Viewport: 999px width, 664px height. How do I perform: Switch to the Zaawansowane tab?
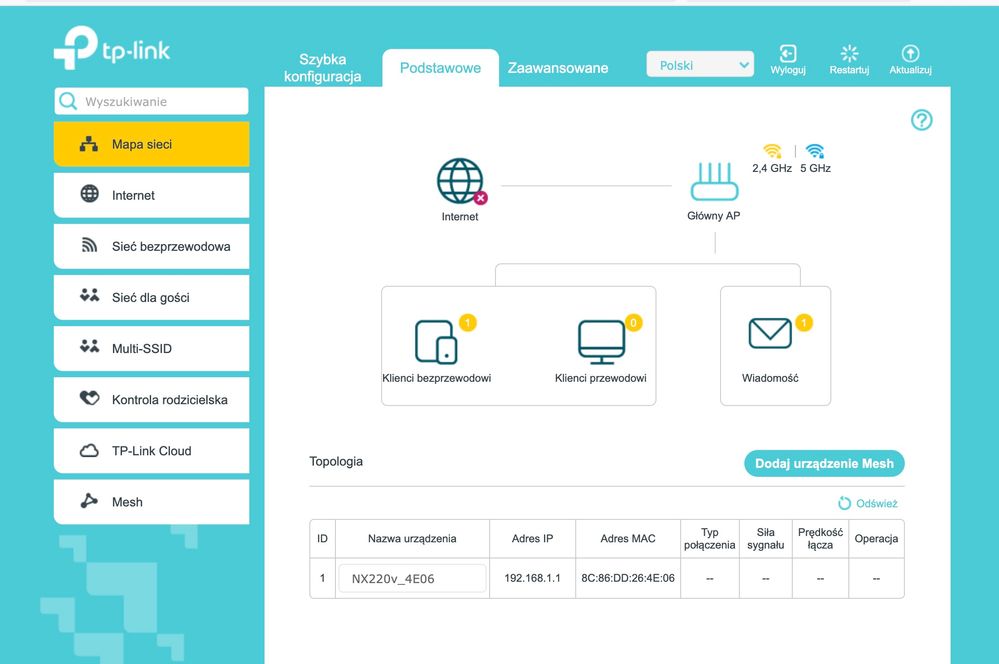(x=558, y=68)
